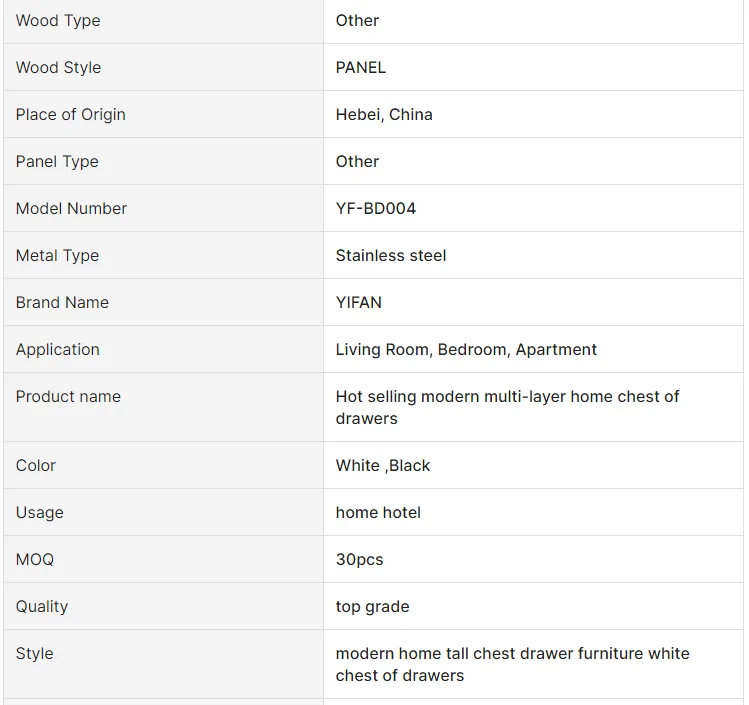This screenshot has height=705, width=749.
Task: Click the Stainless steel metal type value
Action: click(391, 256)
